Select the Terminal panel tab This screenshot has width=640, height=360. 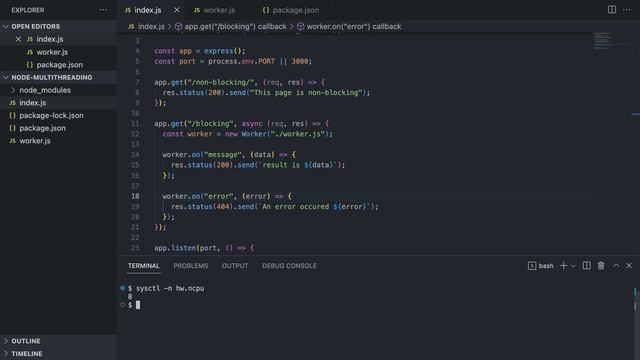(x=144, y=266)
